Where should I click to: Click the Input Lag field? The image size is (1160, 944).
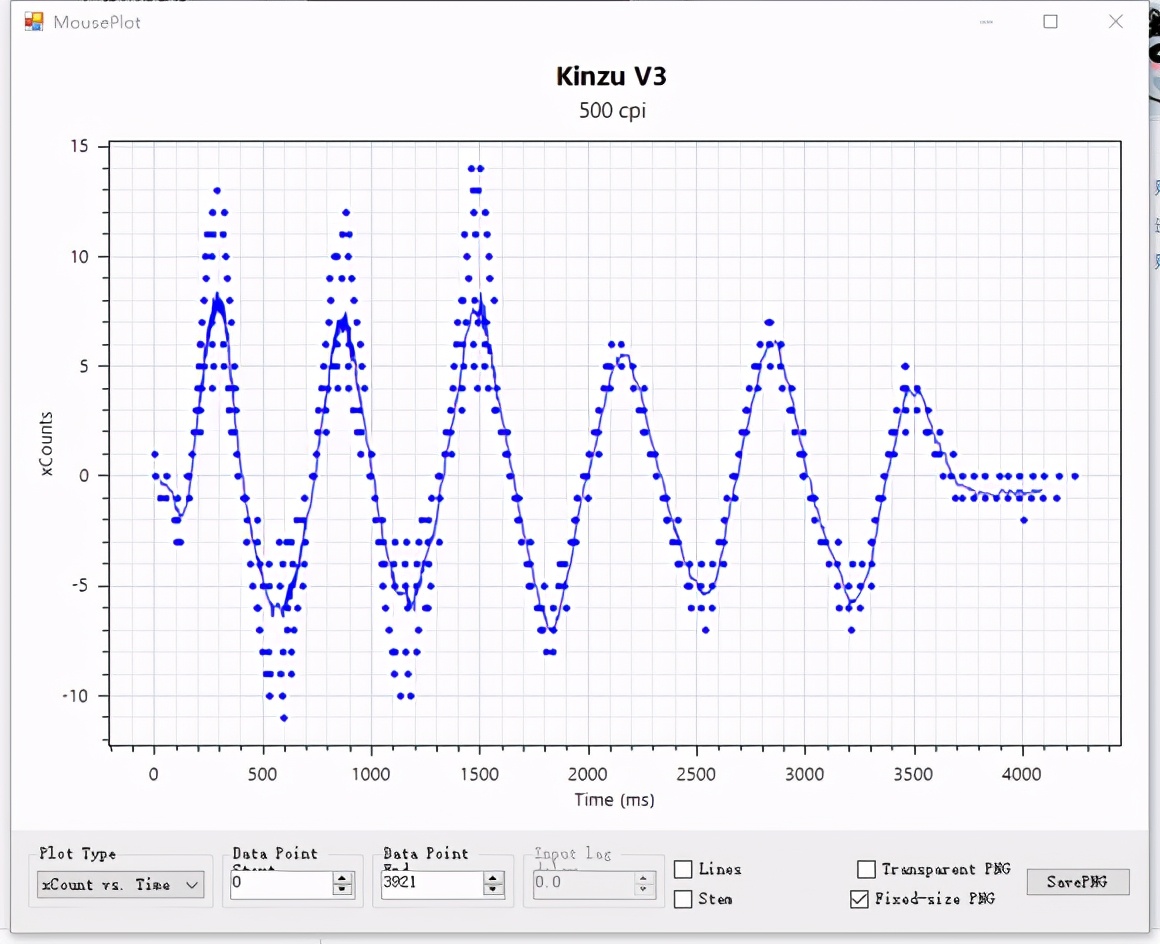[x=583, y=884]
